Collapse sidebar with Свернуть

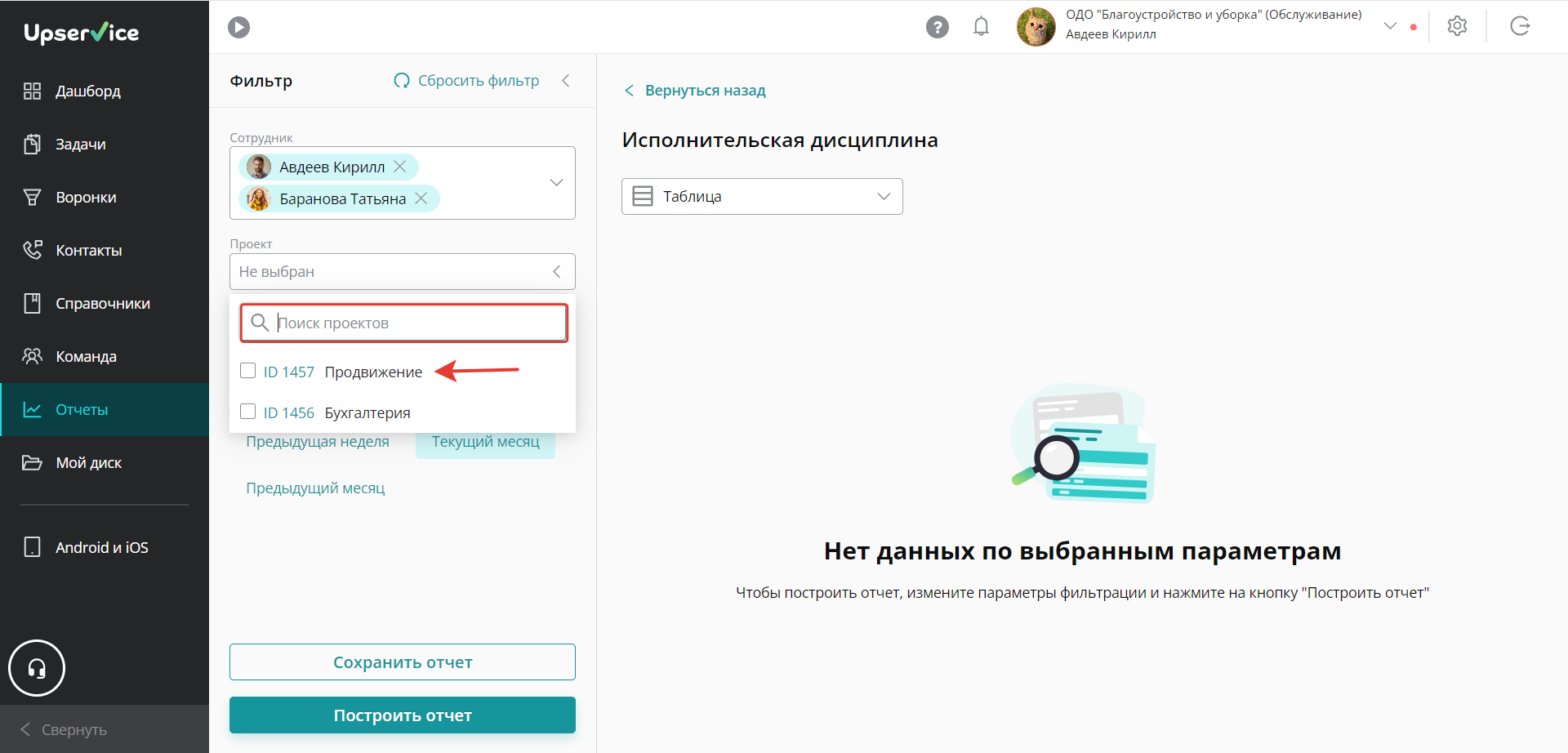tap(105, 729)
